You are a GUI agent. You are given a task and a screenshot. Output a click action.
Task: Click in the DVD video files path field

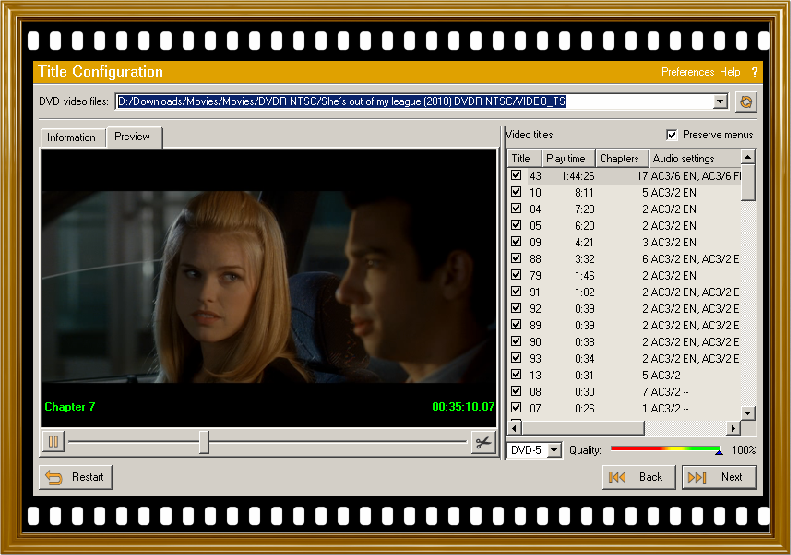tap(415, 101)
